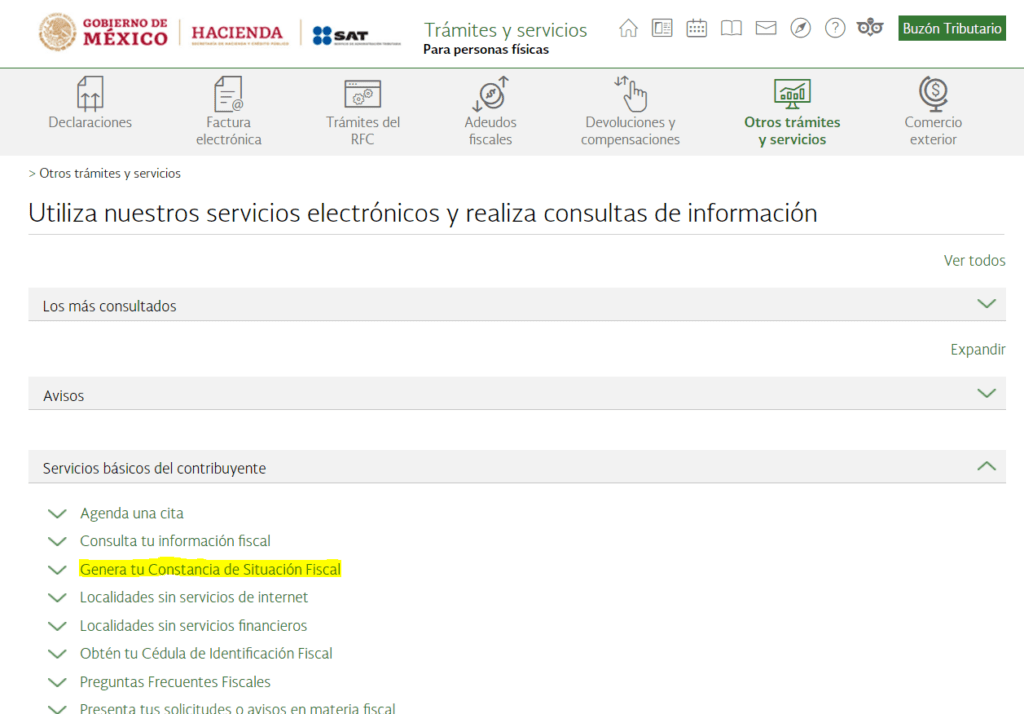Expand Agenda una cita item chevron

[x=57, y=513]
